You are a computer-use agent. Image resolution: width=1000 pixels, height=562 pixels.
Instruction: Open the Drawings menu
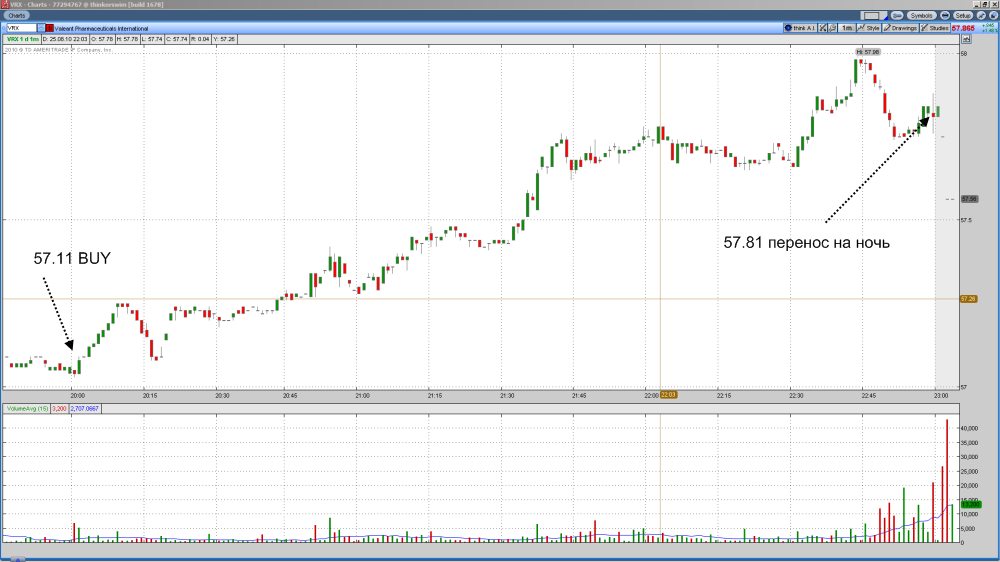point(901,28)
